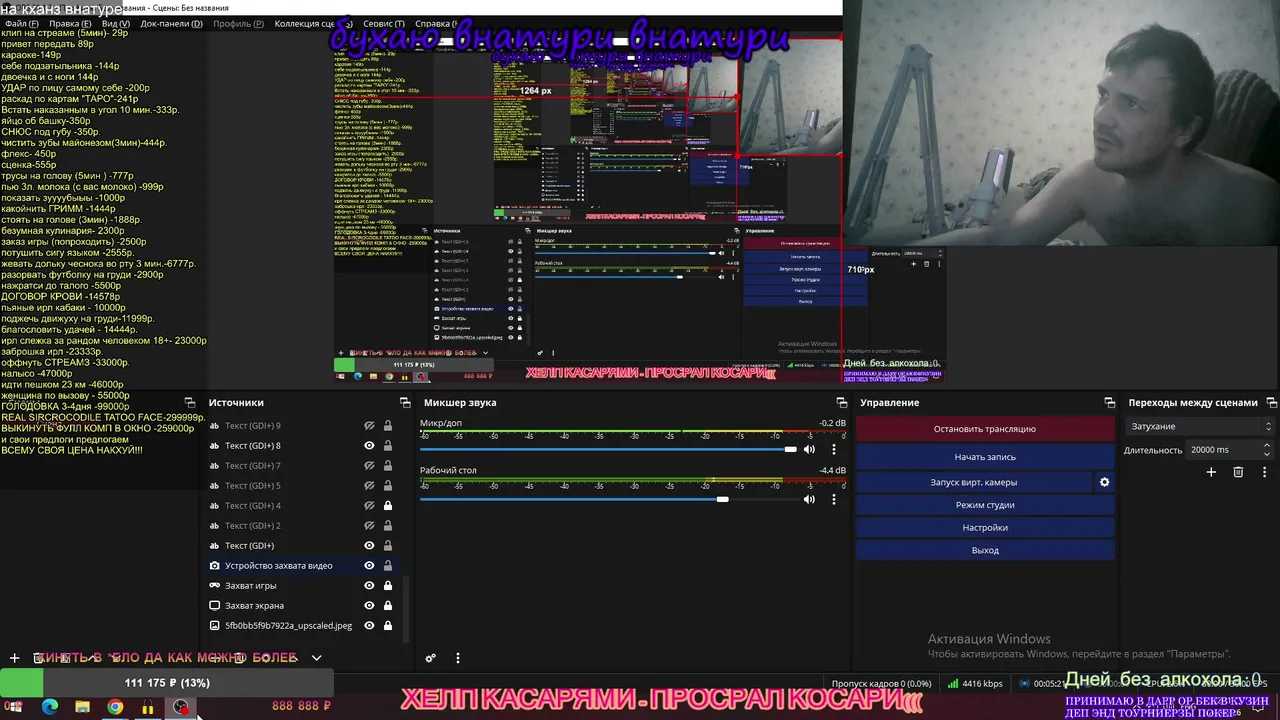This screenshot has width=1280, height=720.
Task: Undock the Микшер звука panel
Action: pos(841,403)
